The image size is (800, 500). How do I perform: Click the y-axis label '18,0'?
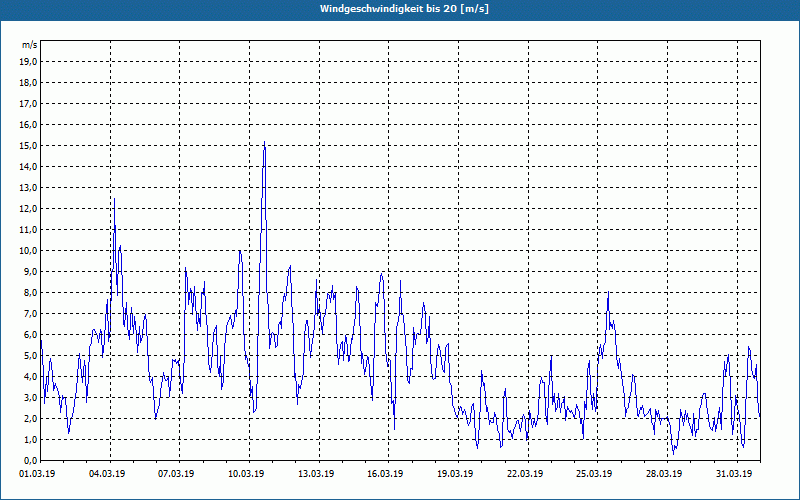coord(28,83)
